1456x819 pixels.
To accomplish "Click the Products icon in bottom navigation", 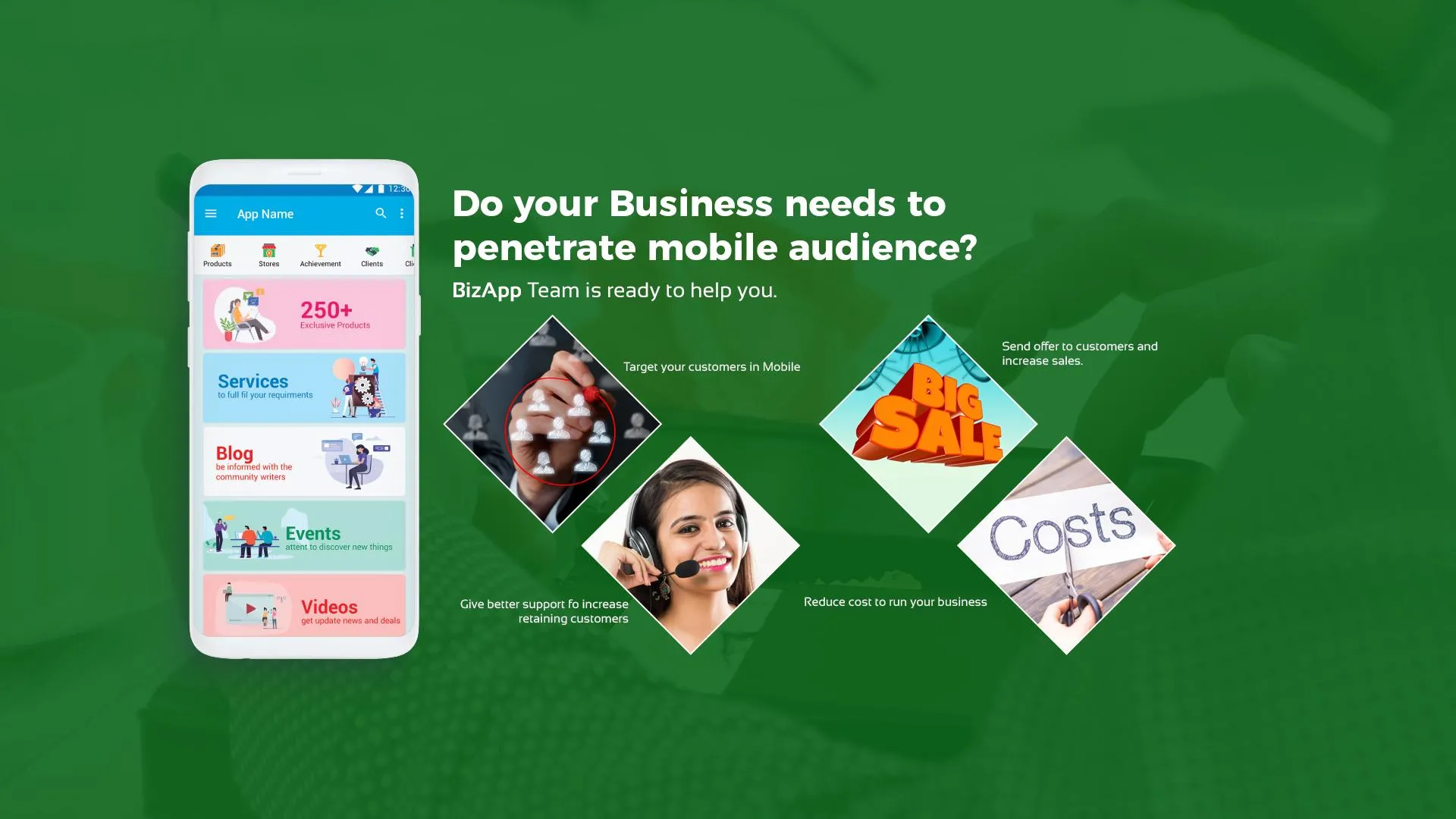I will tap(217, 252).
